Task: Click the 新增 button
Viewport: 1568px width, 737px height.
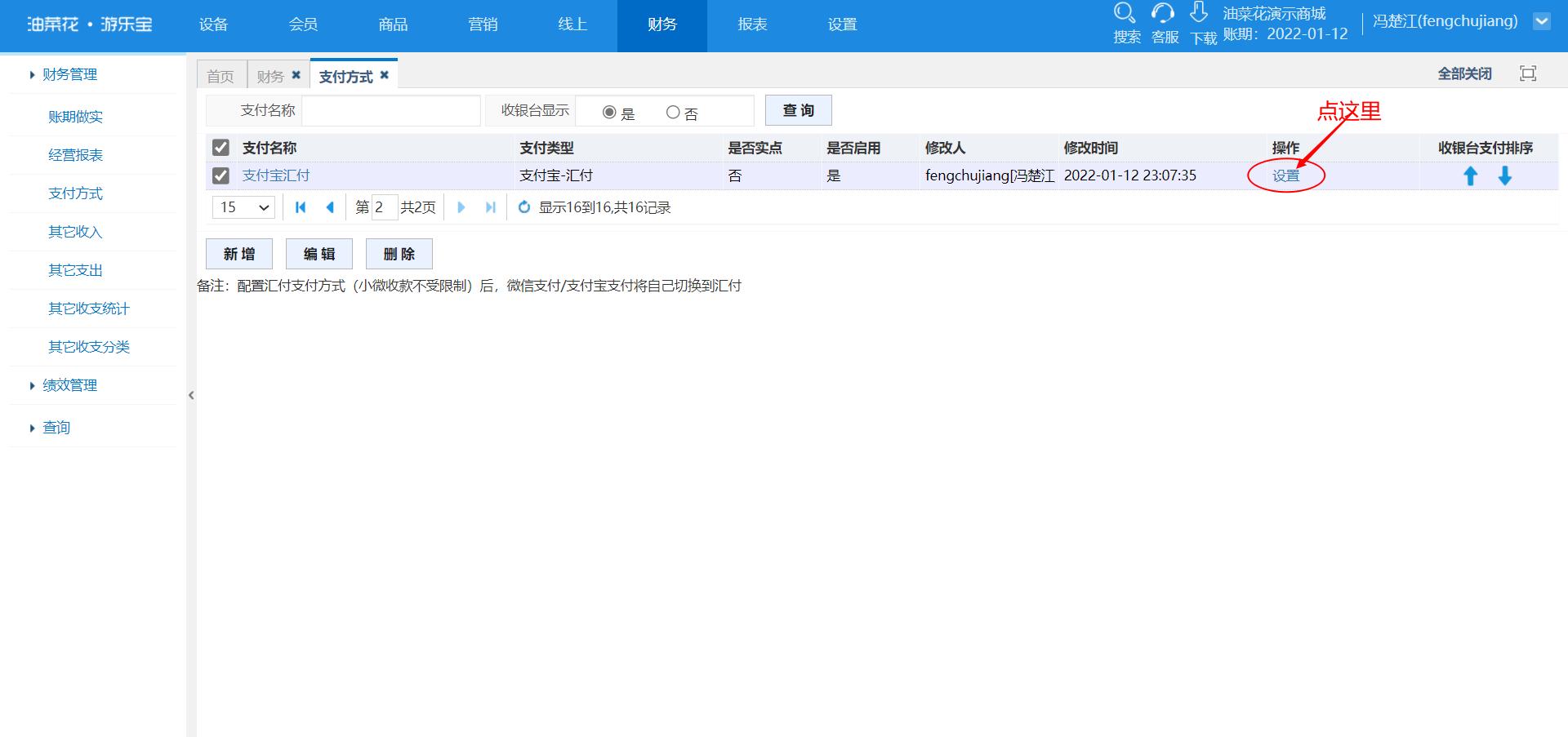Action: (x=239, y=254)
